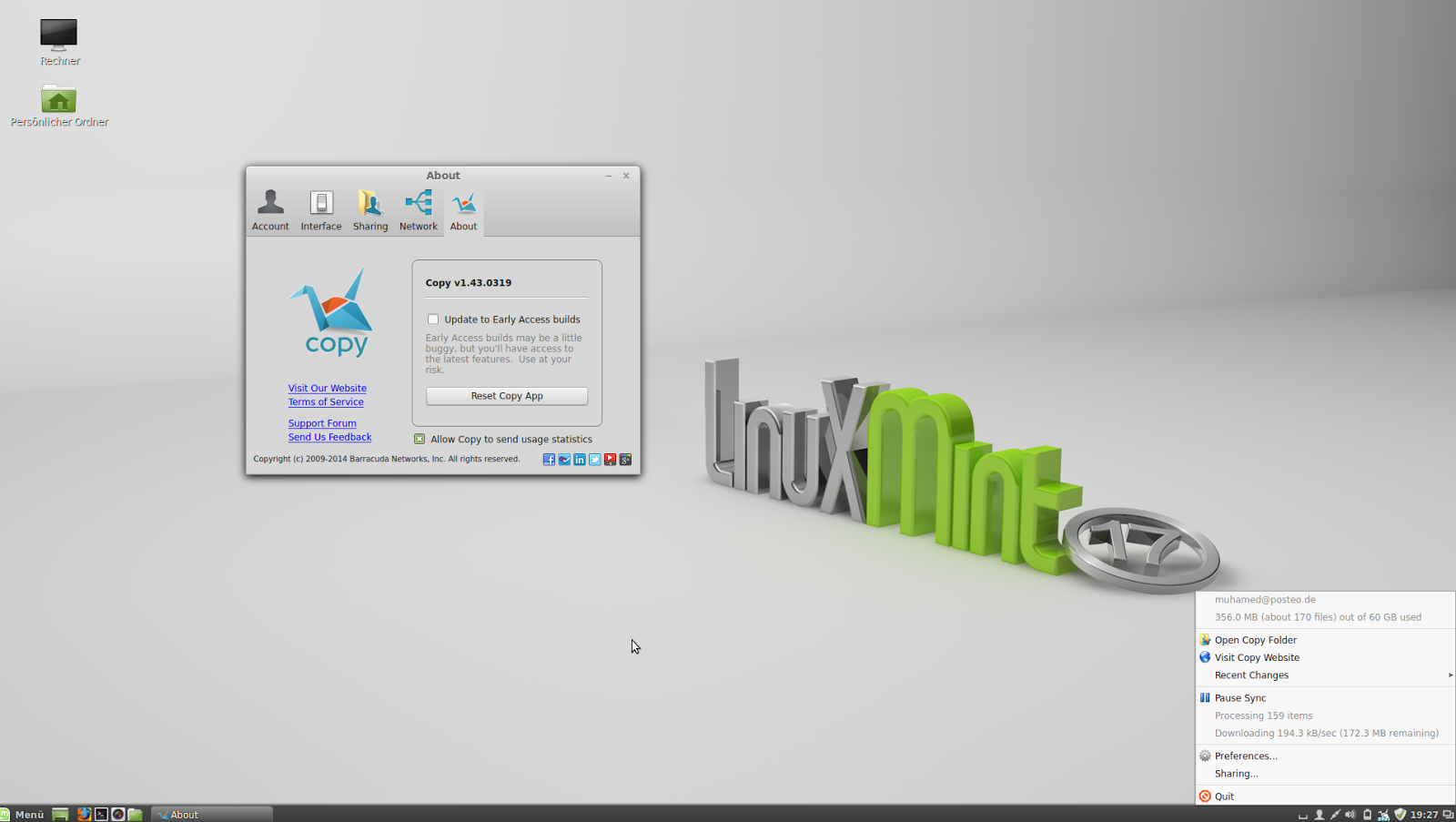Click the Copy tray icon in panel

click(x=1383, y=815)
